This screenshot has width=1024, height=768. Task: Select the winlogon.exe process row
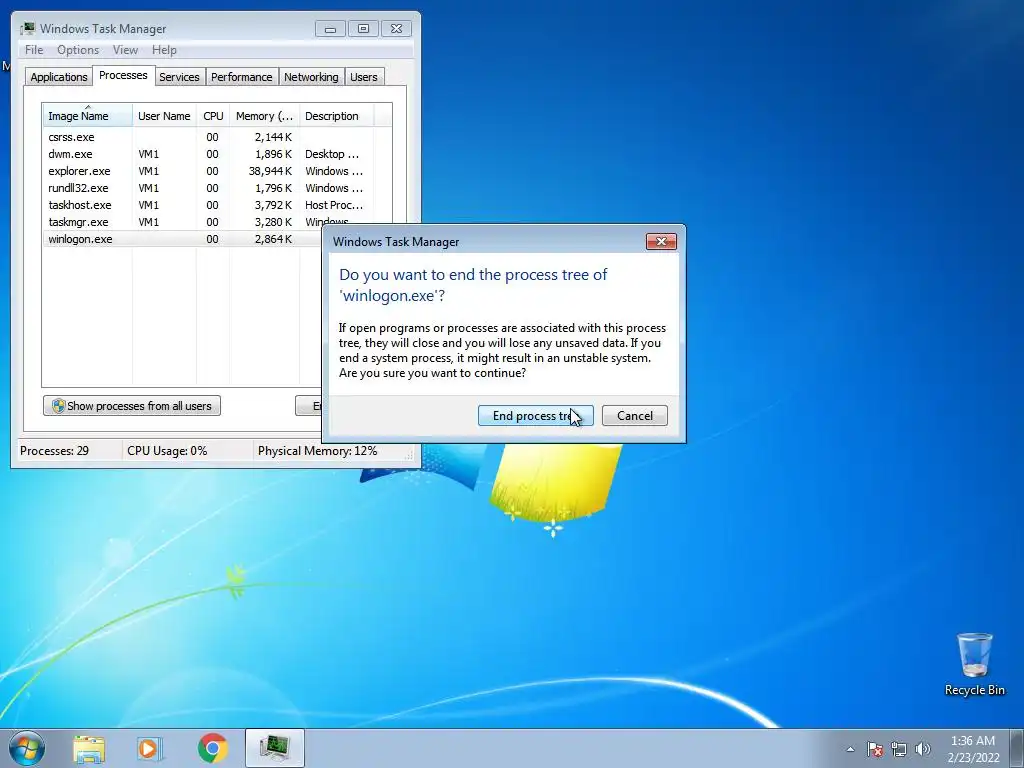(x=183, y=239)
